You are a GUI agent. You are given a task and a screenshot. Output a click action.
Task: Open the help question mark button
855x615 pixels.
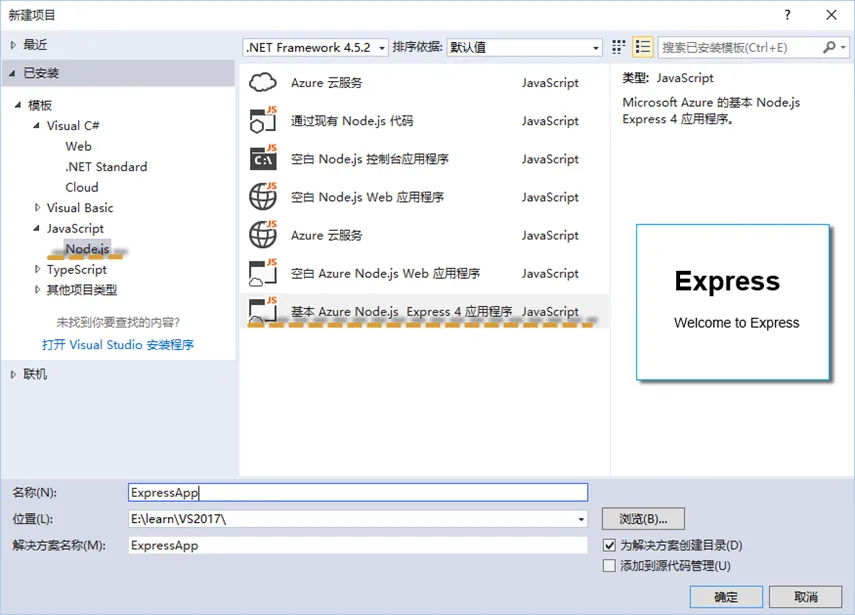tap(787, 15)
